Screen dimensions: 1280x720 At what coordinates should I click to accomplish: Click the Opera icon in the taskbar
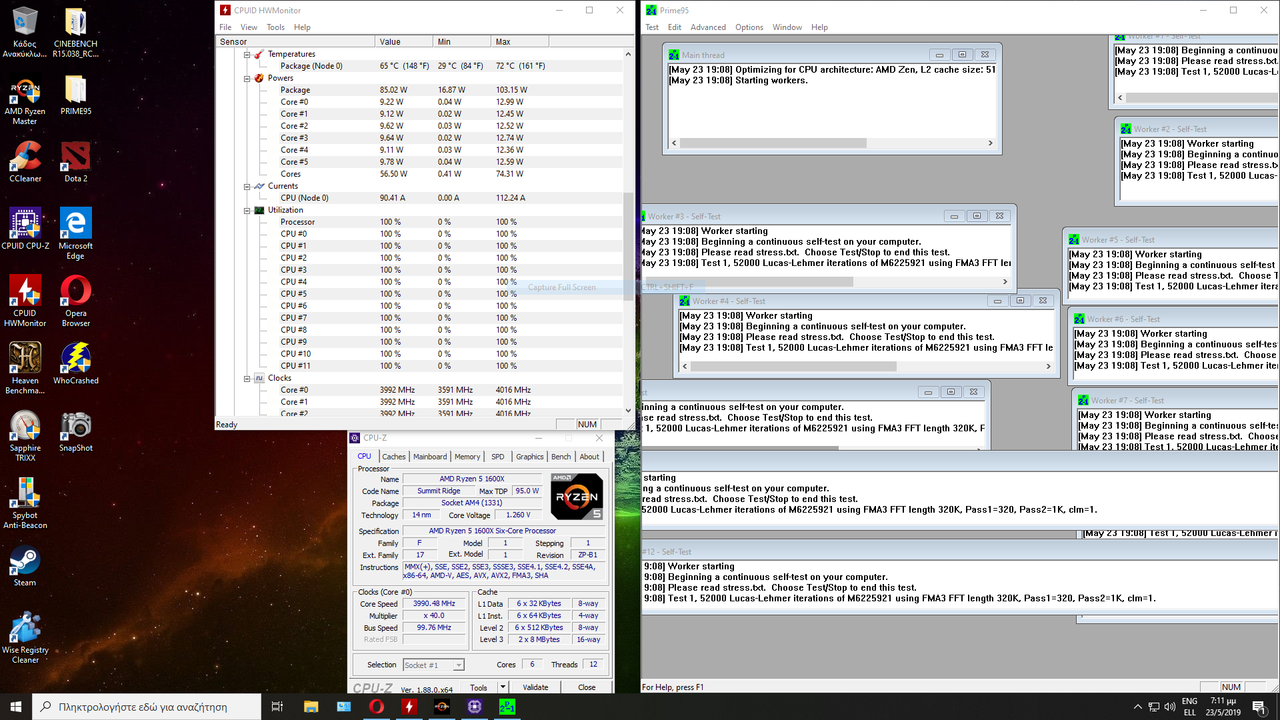coord(376,706)
